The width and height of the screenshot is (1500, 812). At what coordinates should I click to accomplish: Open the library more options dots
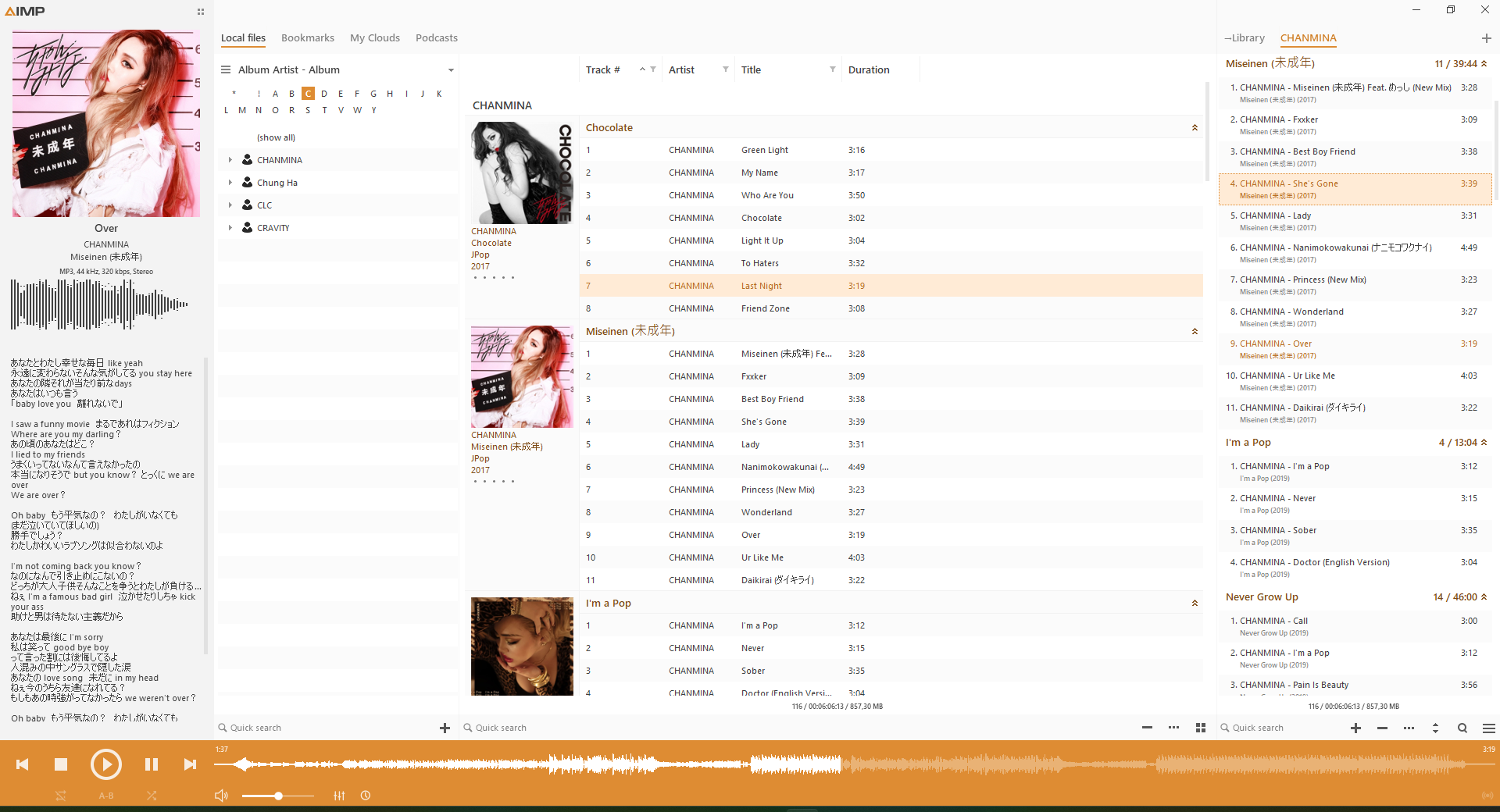click(1173, 728)
